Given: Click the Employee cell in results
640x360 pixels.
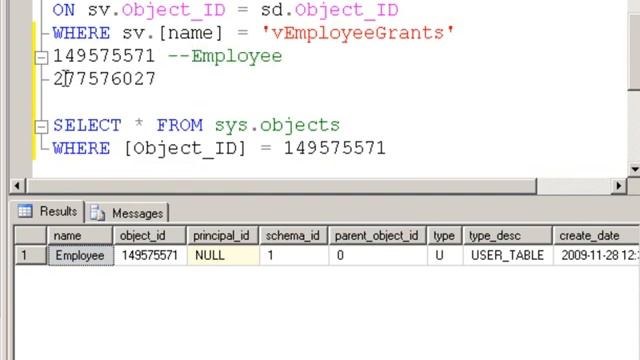Looking at the screenshot, I should coord(80,256).
